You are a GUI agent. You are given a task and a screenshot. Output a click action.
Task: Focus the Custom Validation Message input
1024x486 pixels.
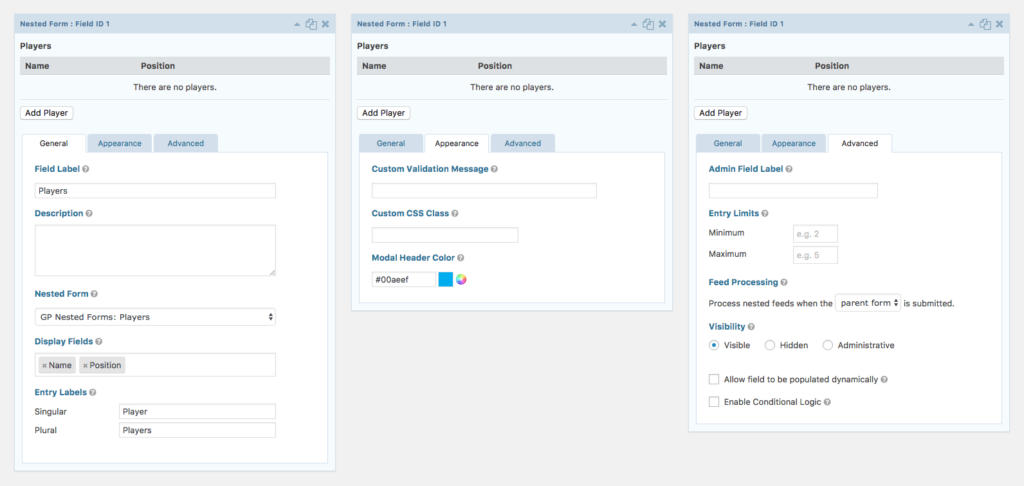(484, 191)
